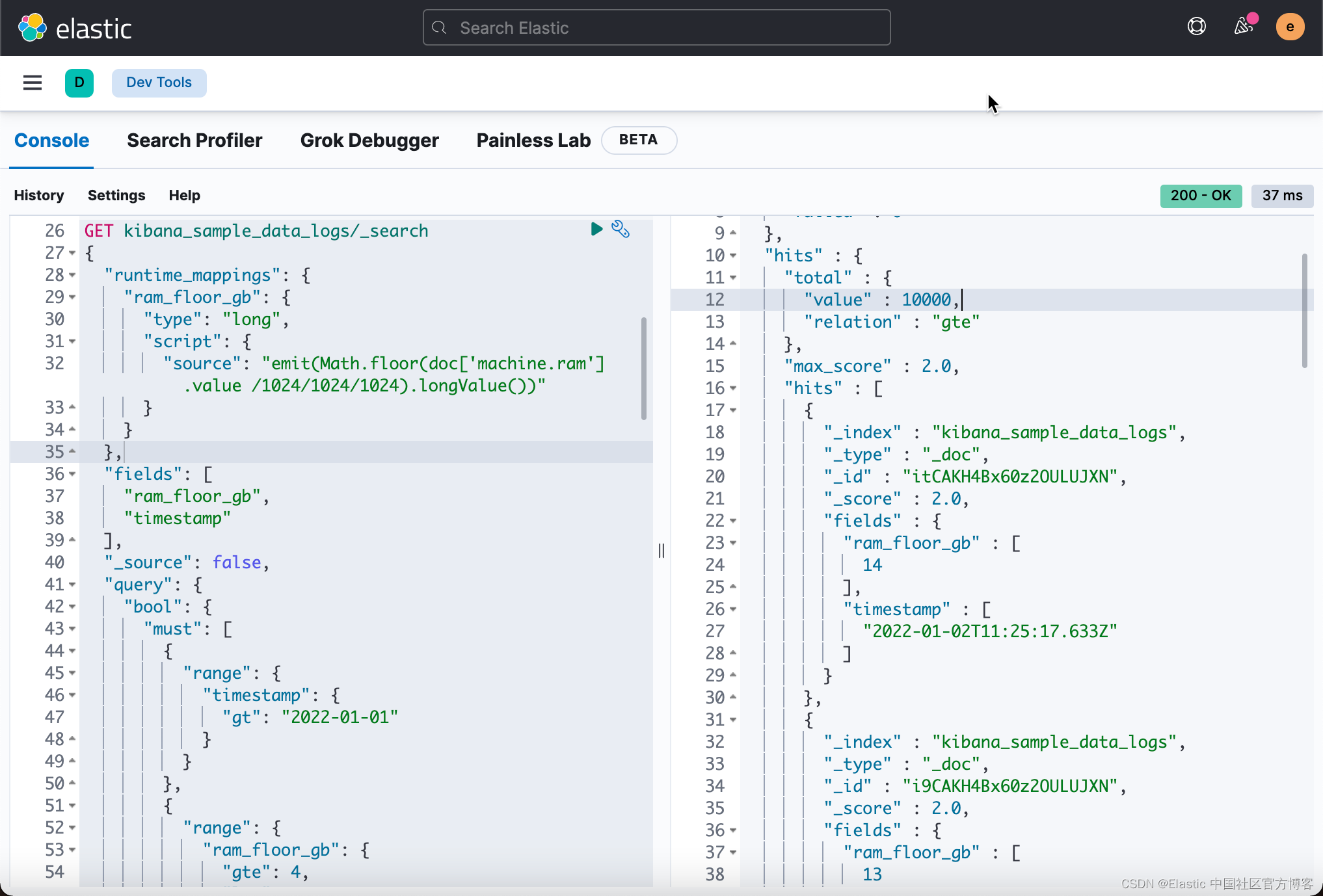Collapse the fields object on line 22
This screenshot has height=896, width=1323.
733,521
